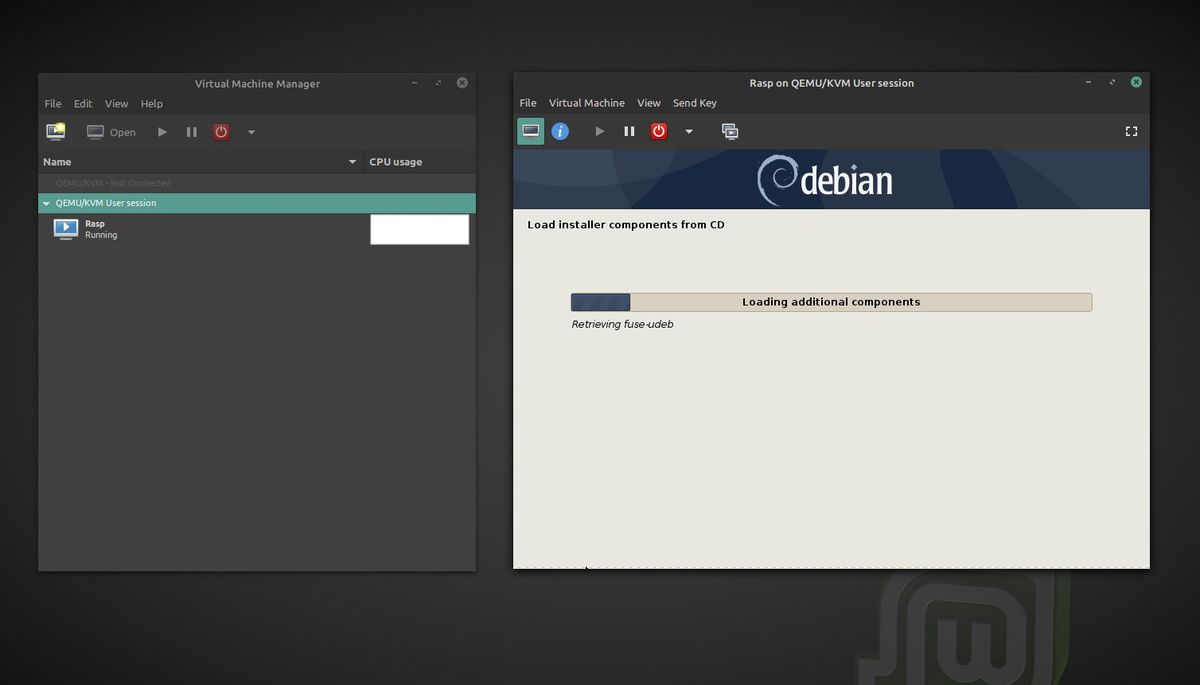The height and width of the screenshot is (685, 1200).
Task: Show virtual machine information details icon
Action: (560, 131)
